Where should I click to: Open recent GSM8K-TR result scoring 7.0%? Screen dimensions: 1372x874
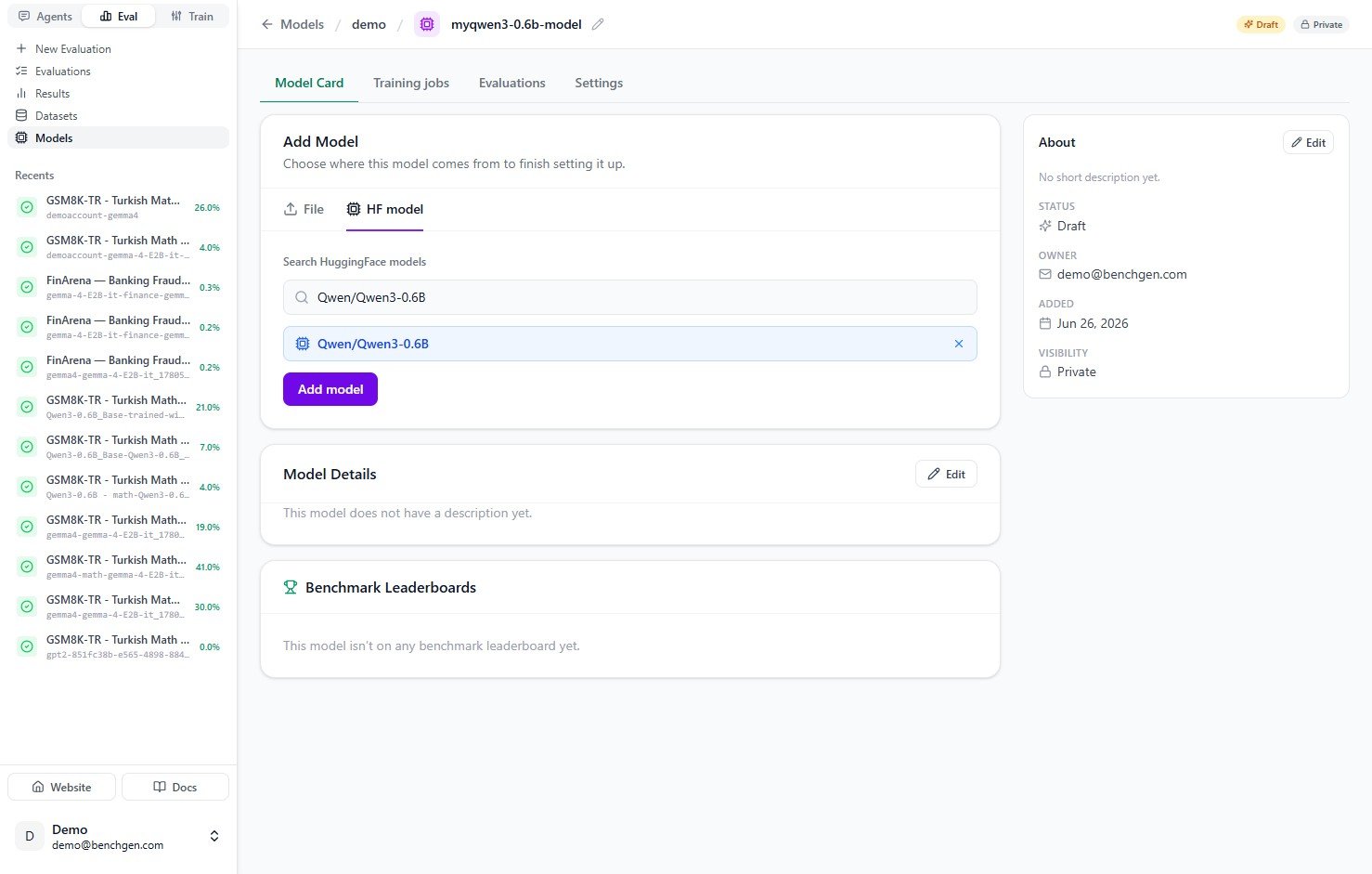pyautogui.click(x=118, y=447)
